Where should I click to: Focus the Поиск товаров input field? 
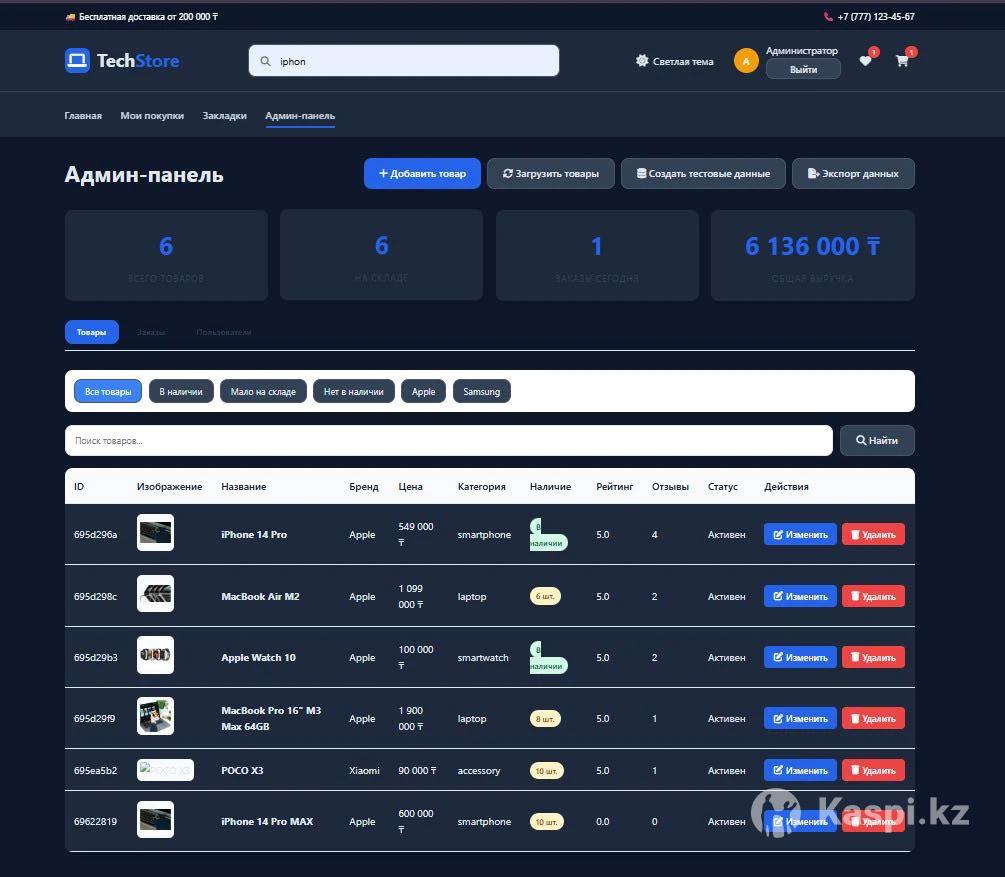pyautogui.click(x=448, y=440)
